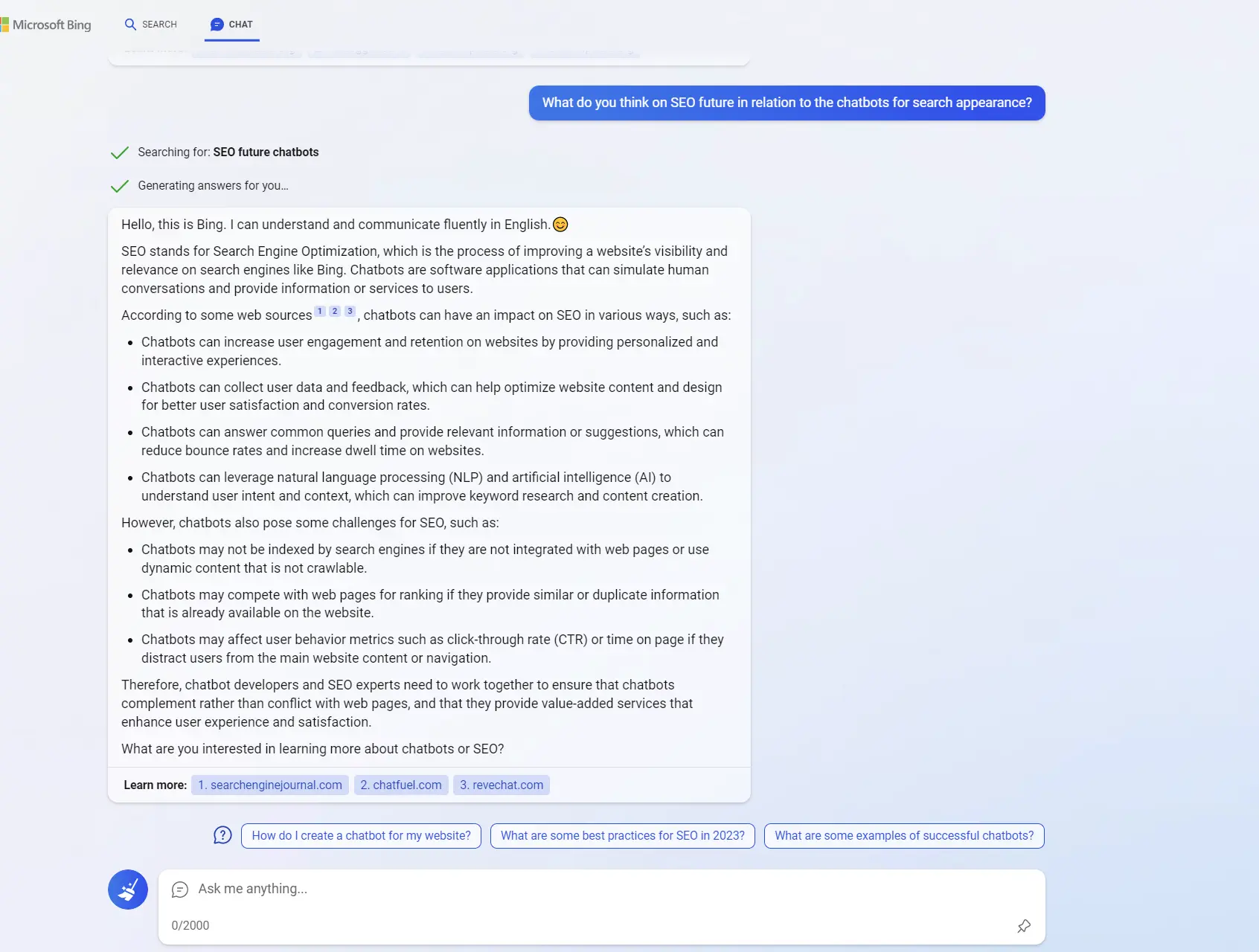Click the 'Learn more:' label
The image size is (1259, 952).
click(155, 785)
